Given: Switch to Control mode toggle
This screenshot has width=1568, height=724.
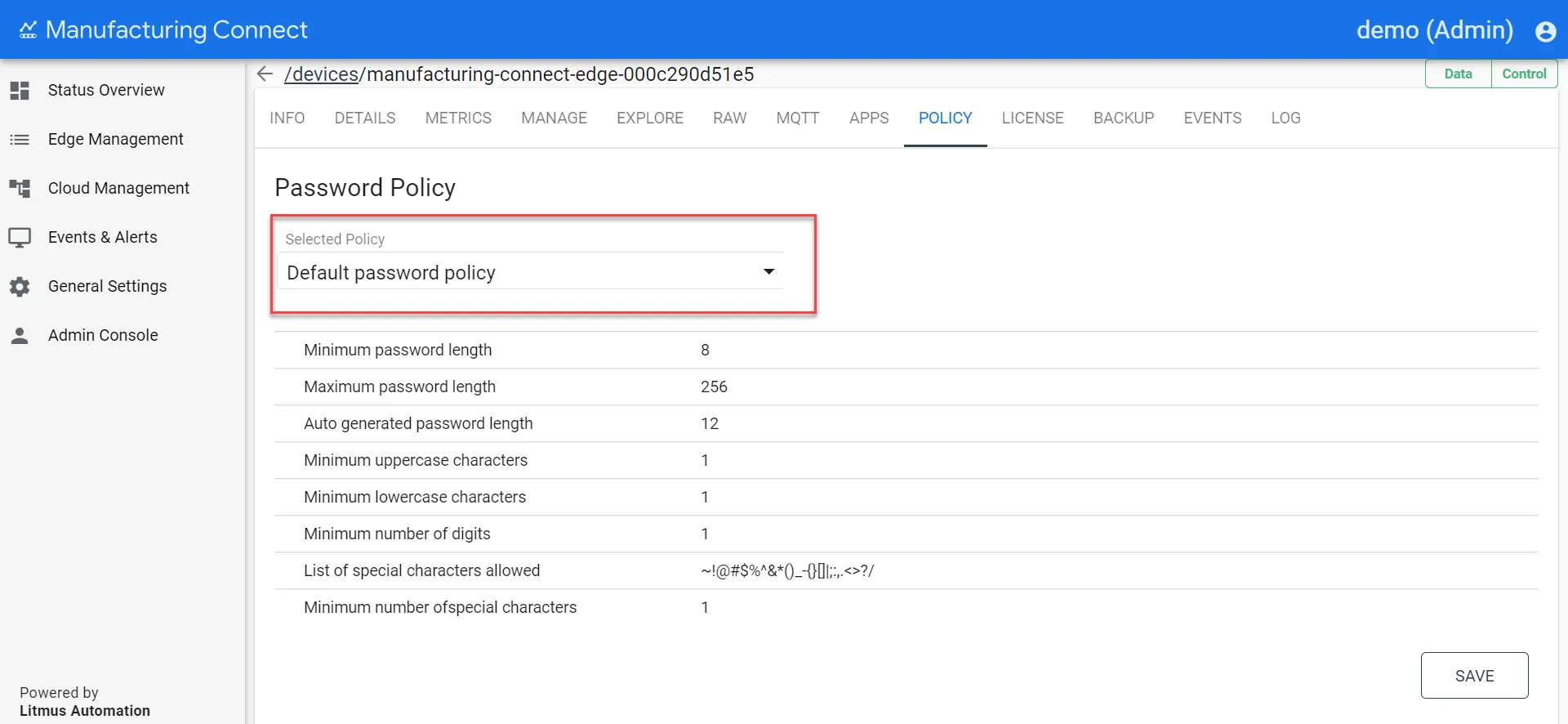Looking at the screenshot, I should [1524, 74].
